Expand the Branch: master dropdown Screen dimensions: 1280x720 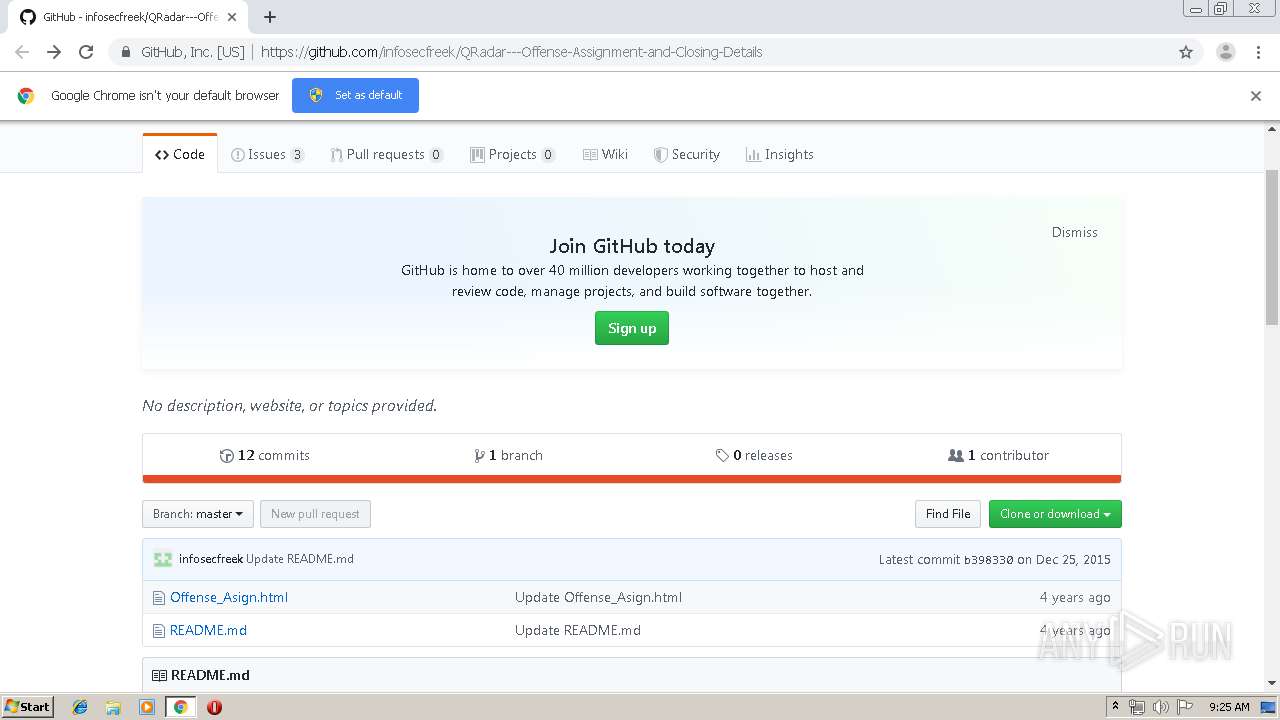[x=198, y=514]
